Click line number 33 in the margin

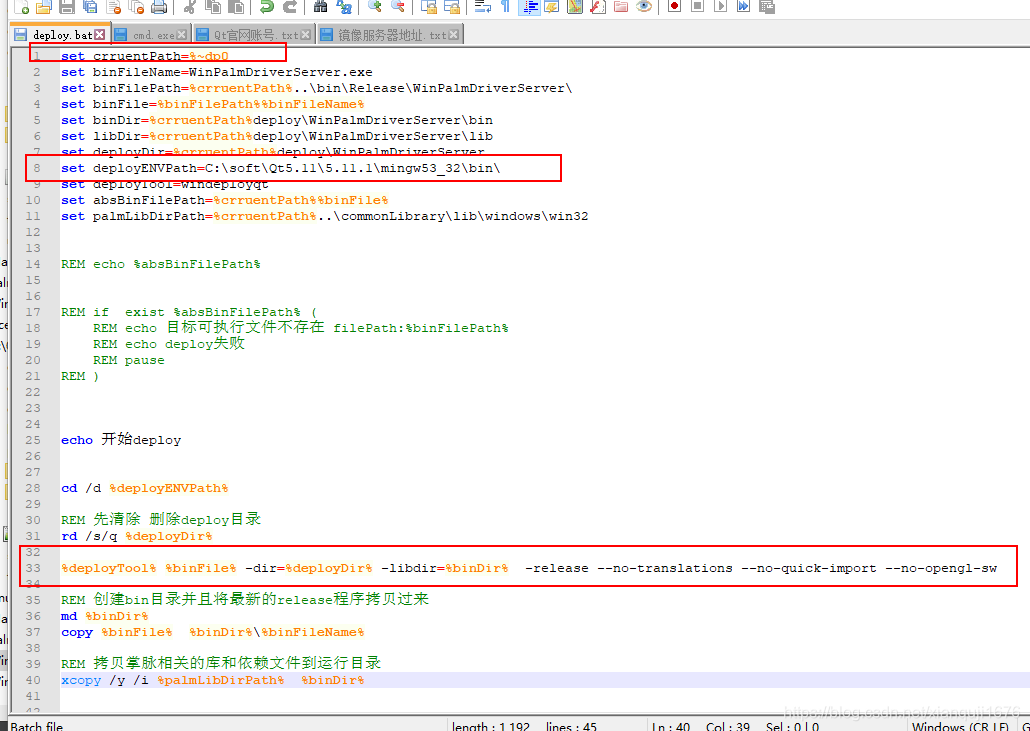tap(33, 568)
